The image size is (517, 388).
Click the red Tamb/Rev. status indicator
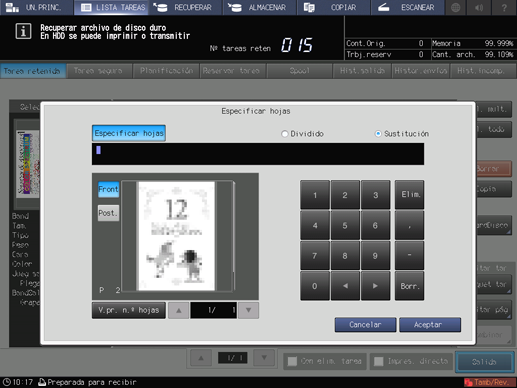point(490,382)
